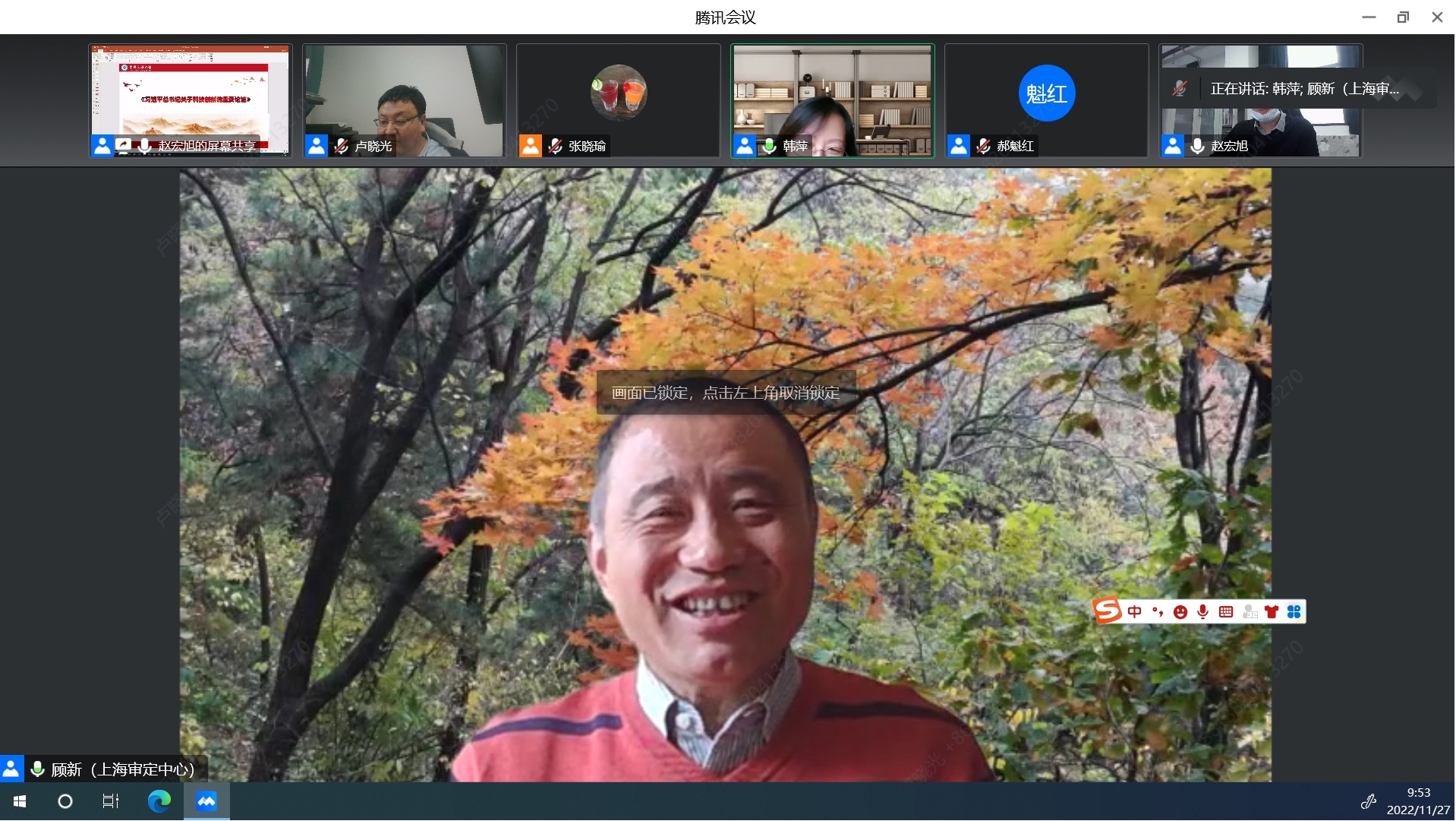
Task: Click the taskbar clock and date
Action: [x=1417, y=801]
